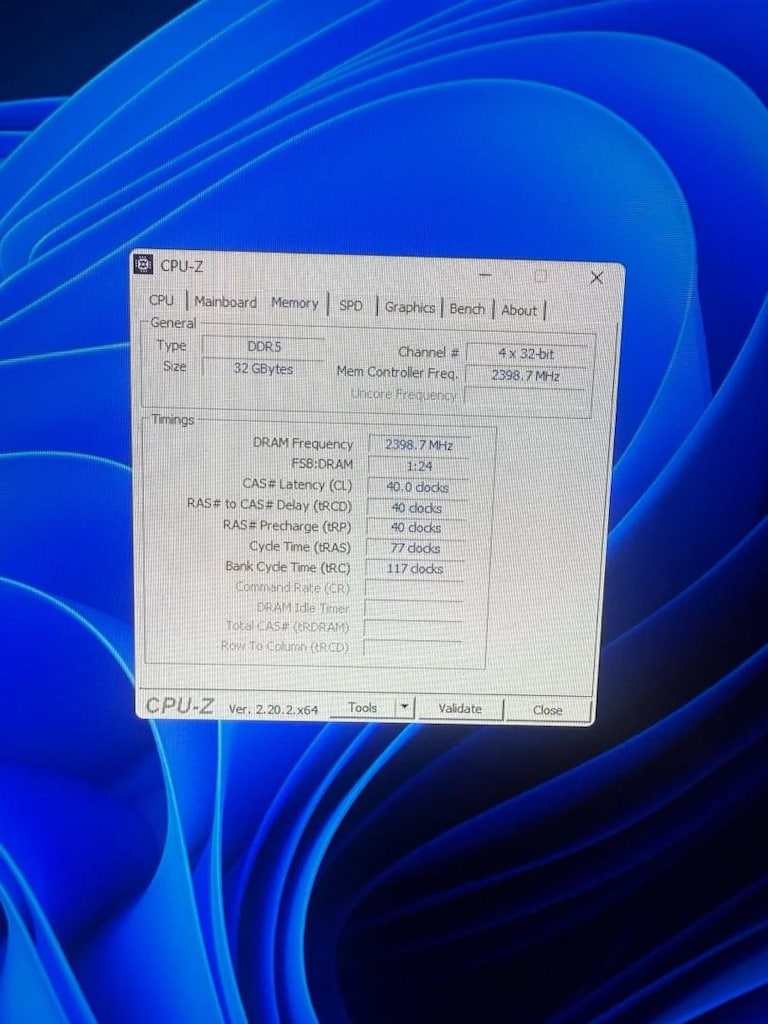
Task: Go to the Bench tab
Action: coord(467,308)
